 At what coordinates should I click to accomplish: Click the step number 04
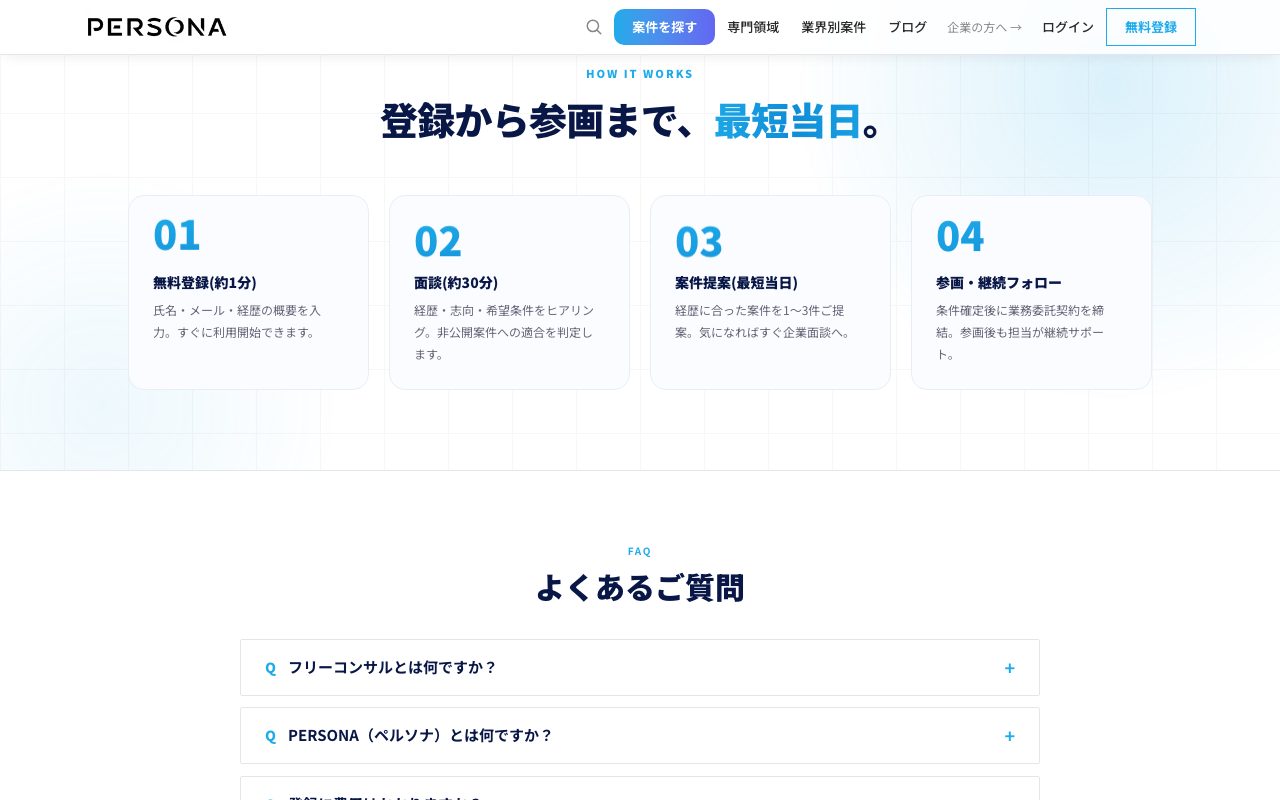[960, 235]
